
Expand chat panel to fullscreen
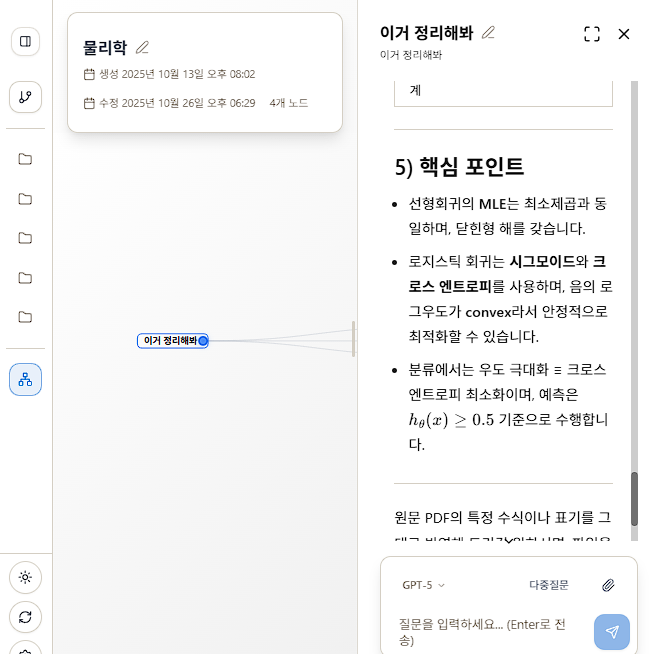(592, 34)
